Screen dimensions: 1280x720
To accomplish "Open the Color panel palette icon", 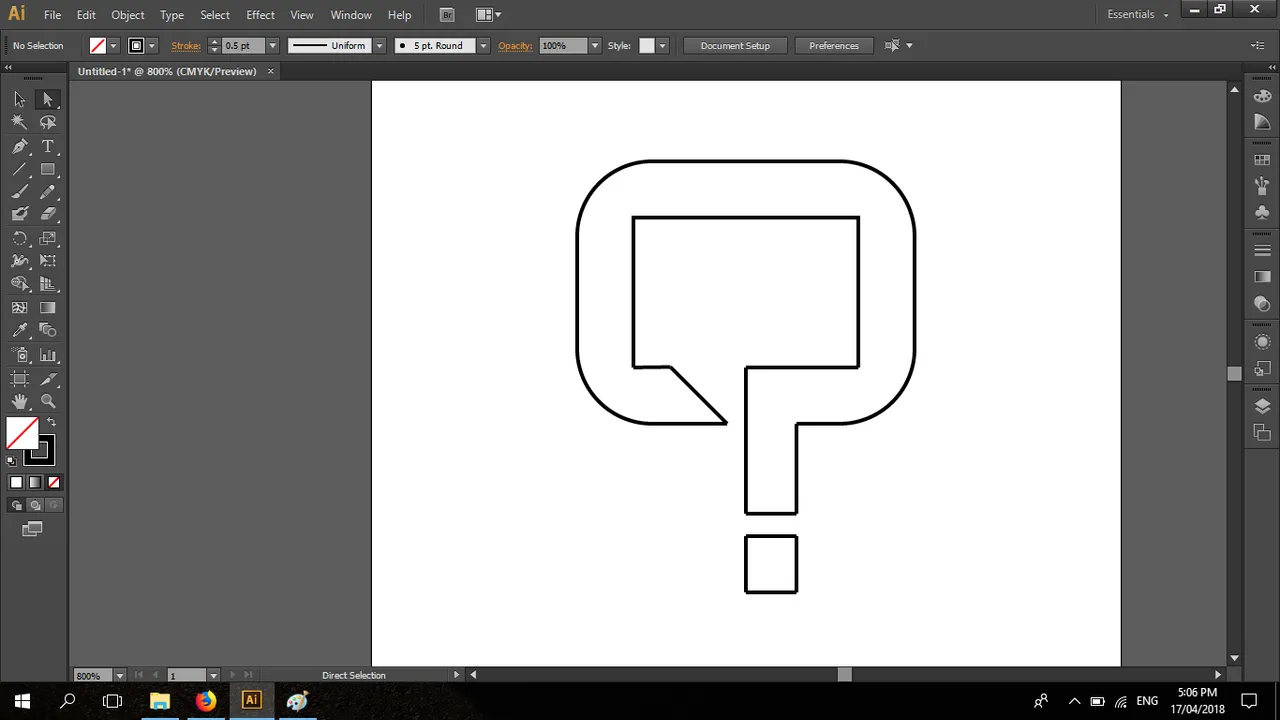I will coord(1262,95).
